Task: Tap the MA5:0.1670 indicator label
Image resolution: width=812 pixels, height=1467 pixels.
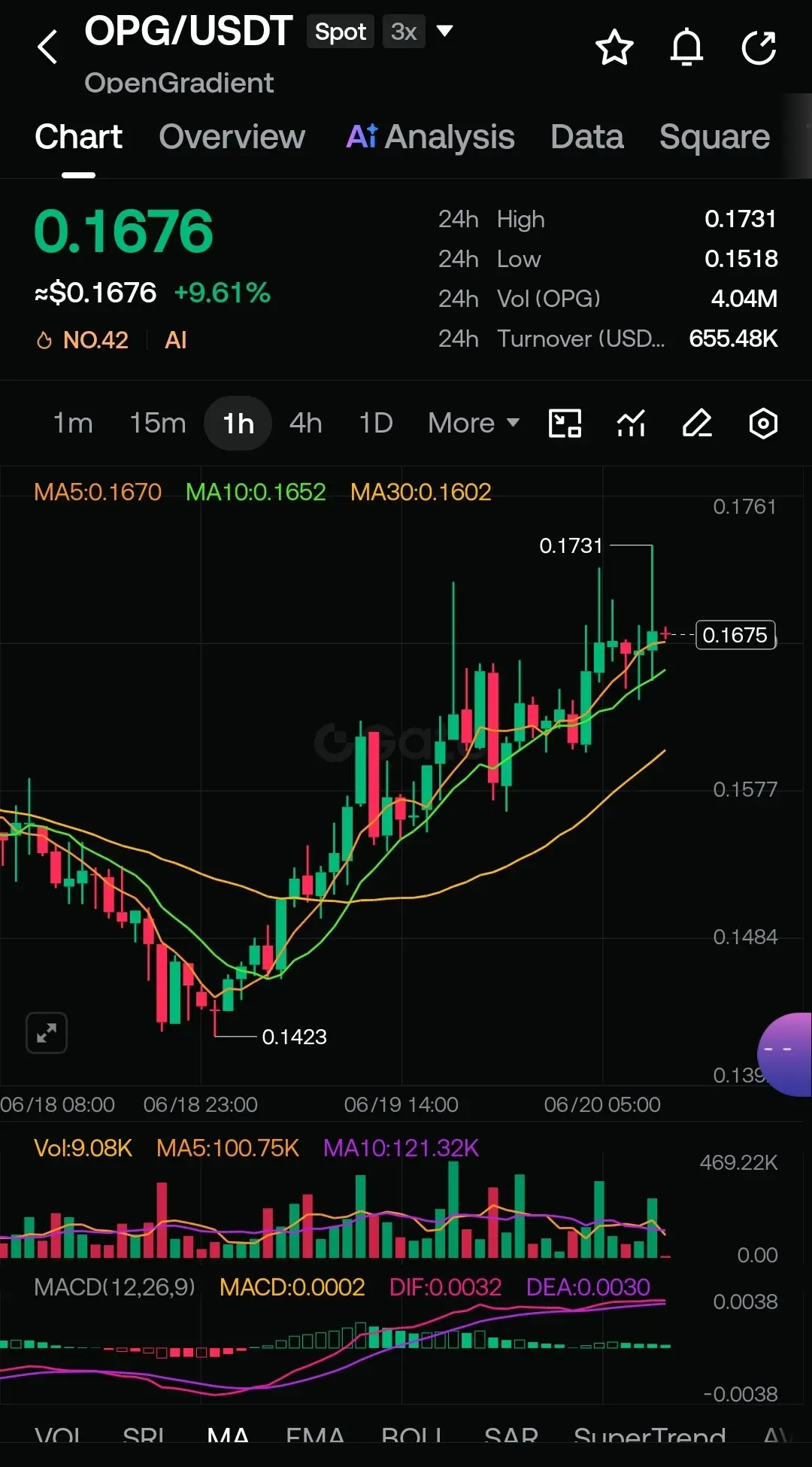Action: point(98,492)
